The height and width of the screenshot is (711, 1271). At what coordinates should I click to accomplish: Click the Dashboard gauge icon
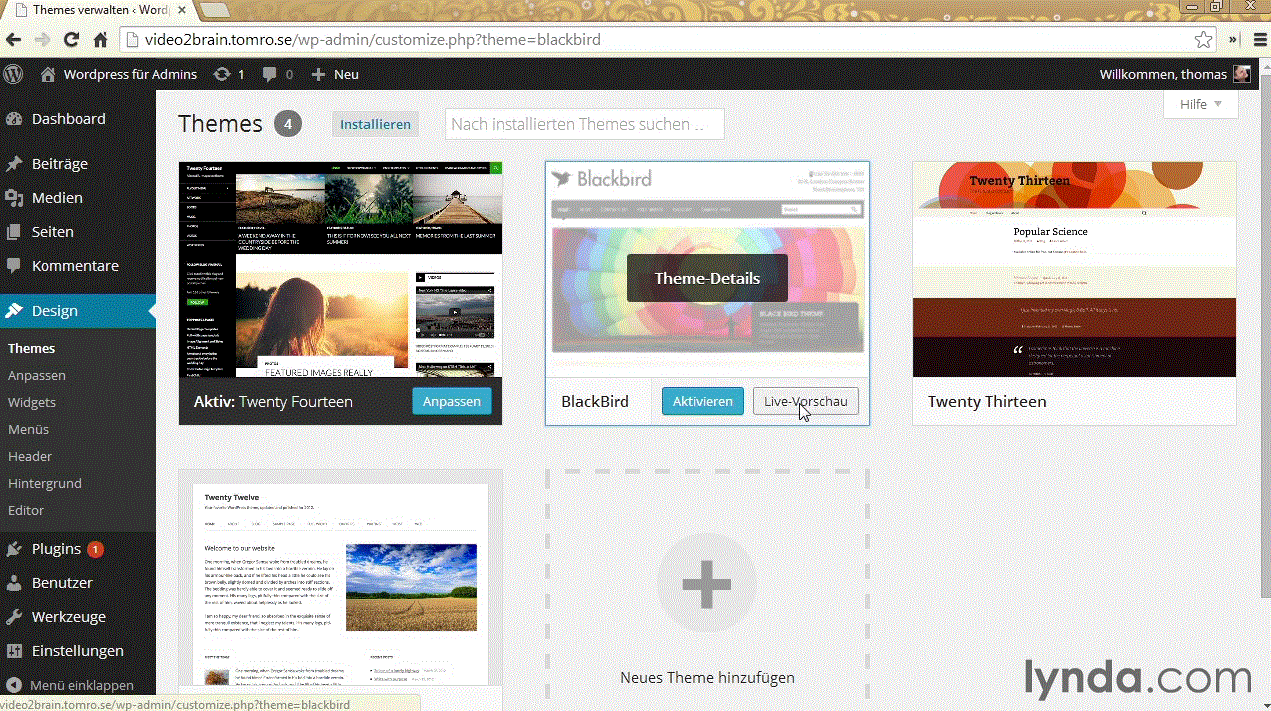[x=14, y=119]
